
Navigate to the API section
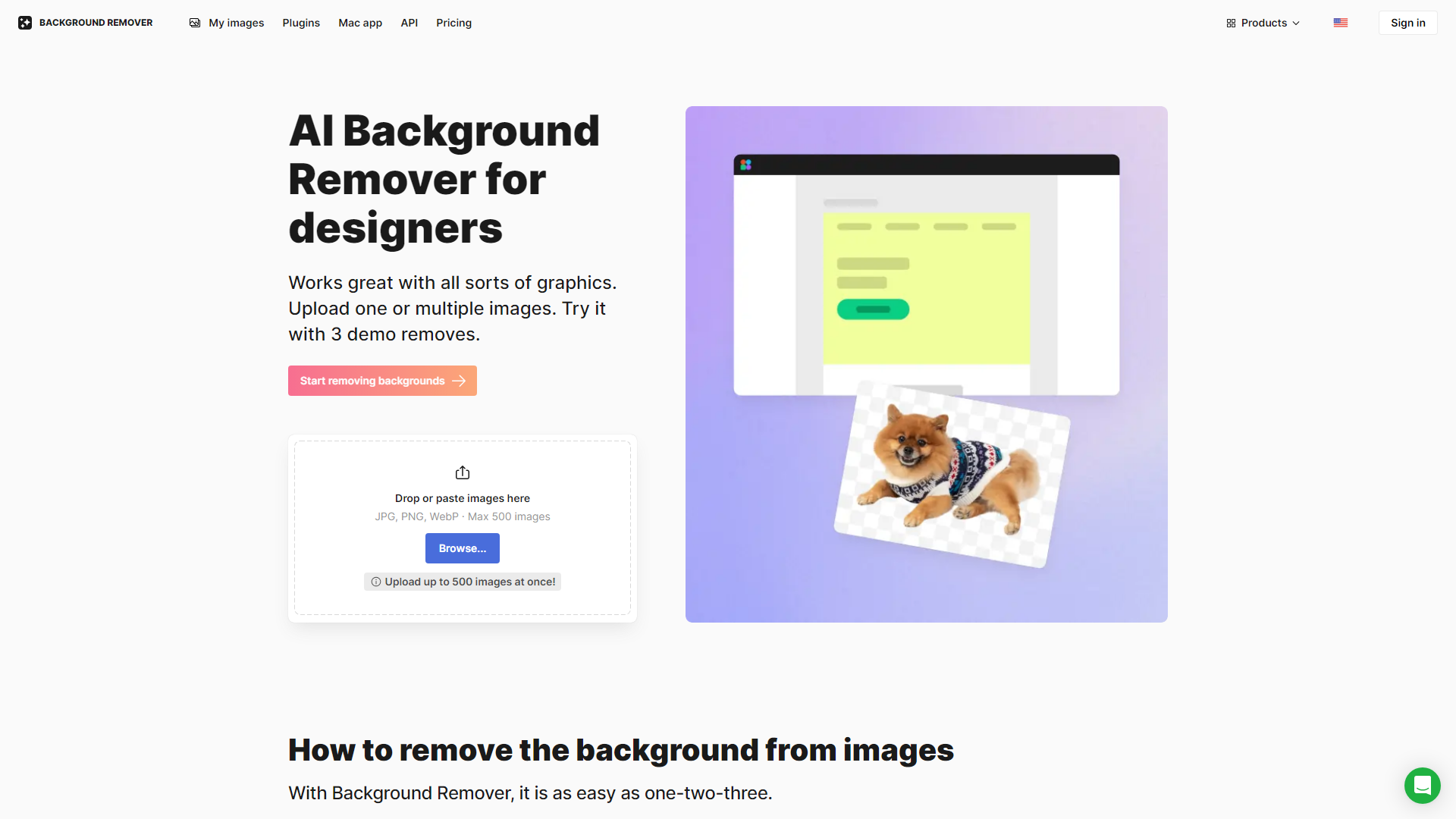409,23
